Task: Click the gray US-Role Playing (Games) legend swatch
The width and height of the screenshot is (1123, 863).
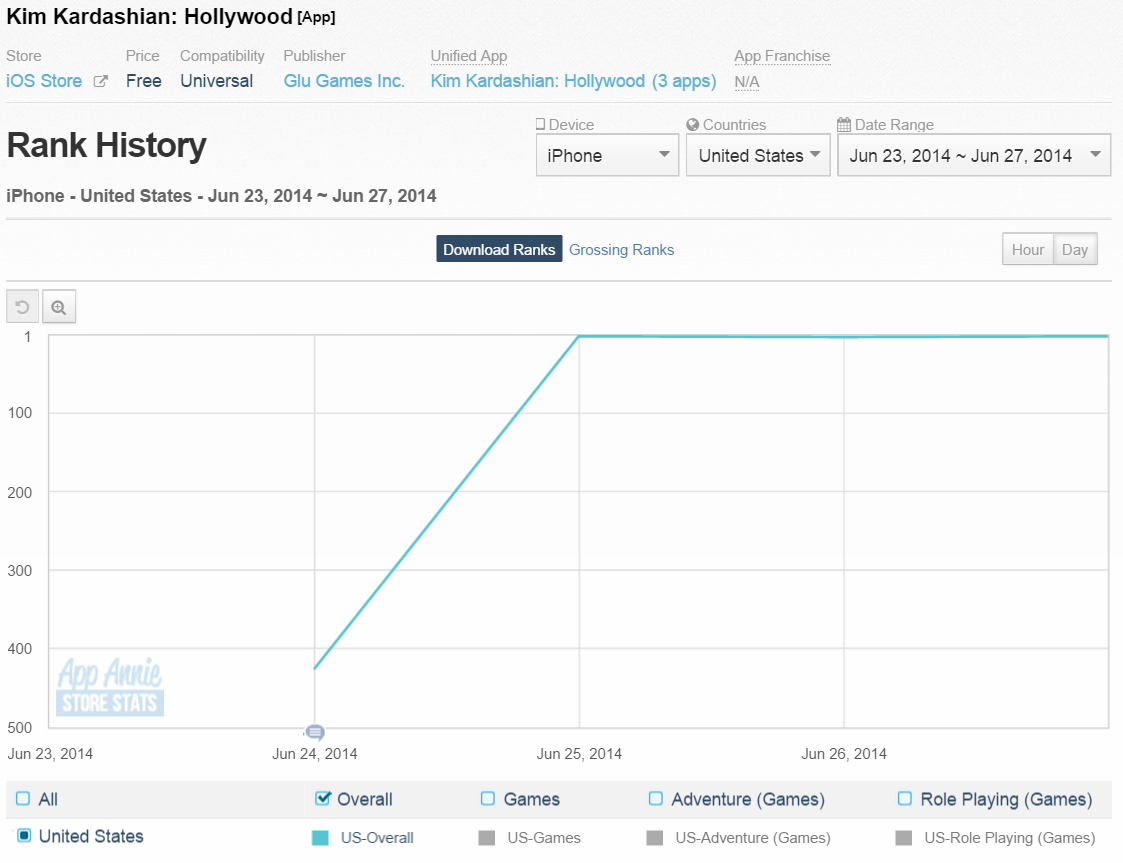Action: tap(904, 838)
